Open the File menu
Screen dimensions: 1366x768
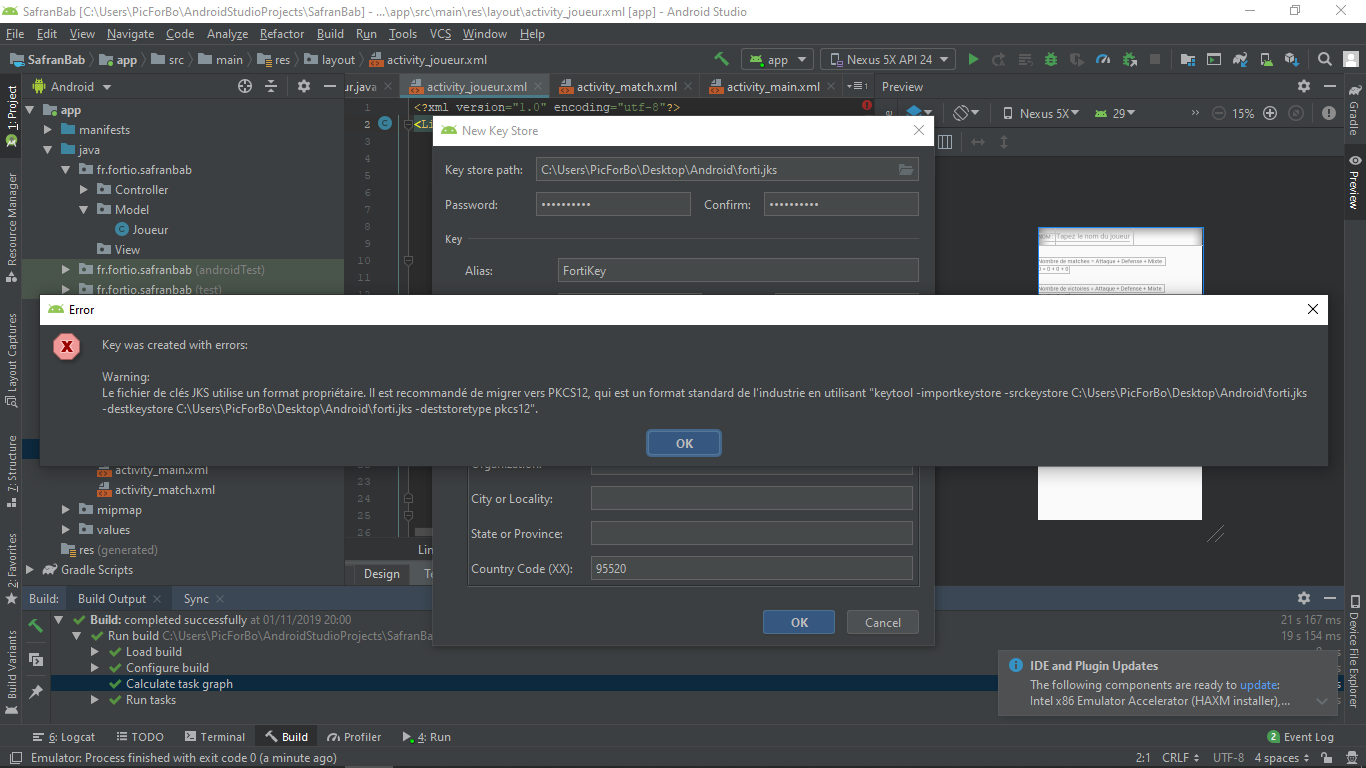pos(15,34)
